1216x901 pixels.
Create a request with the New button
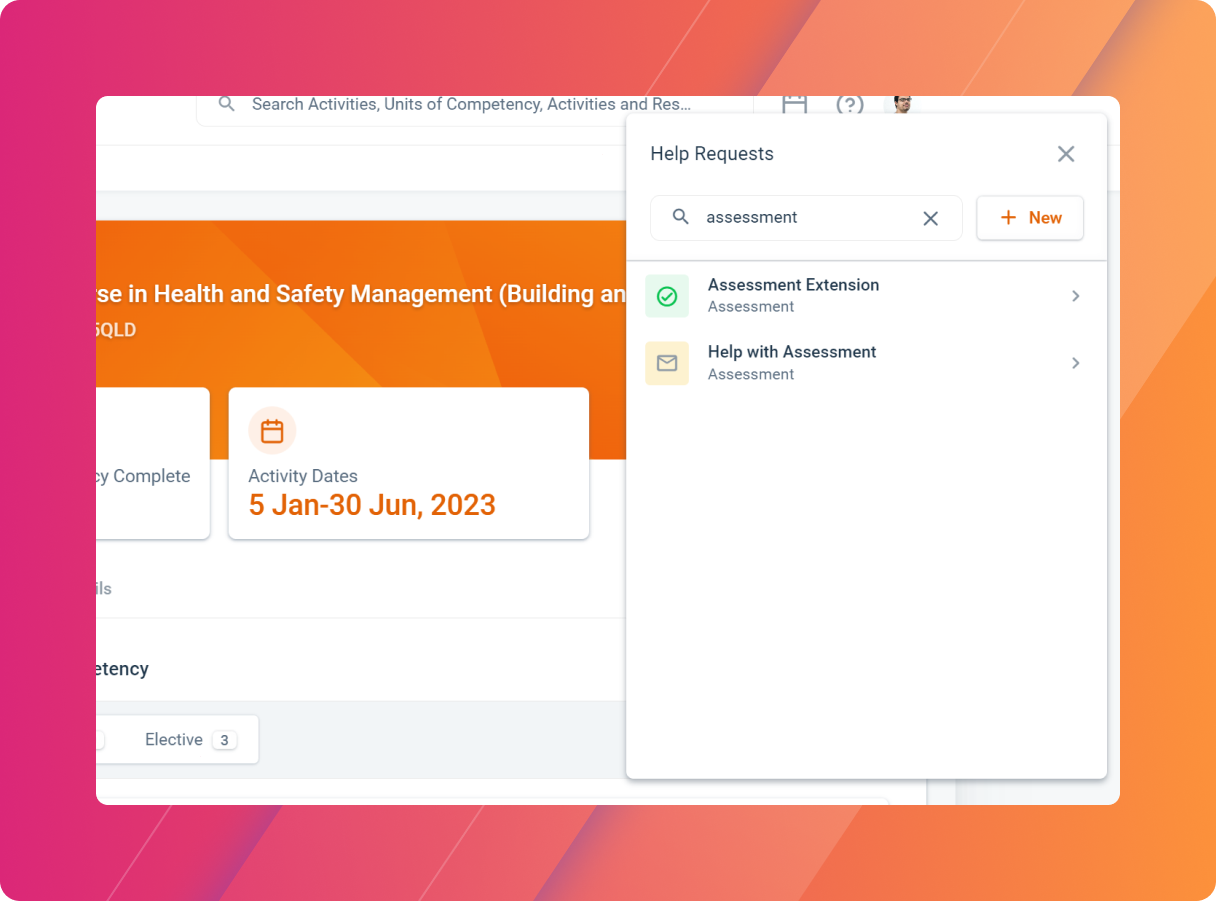[1030, 217]
